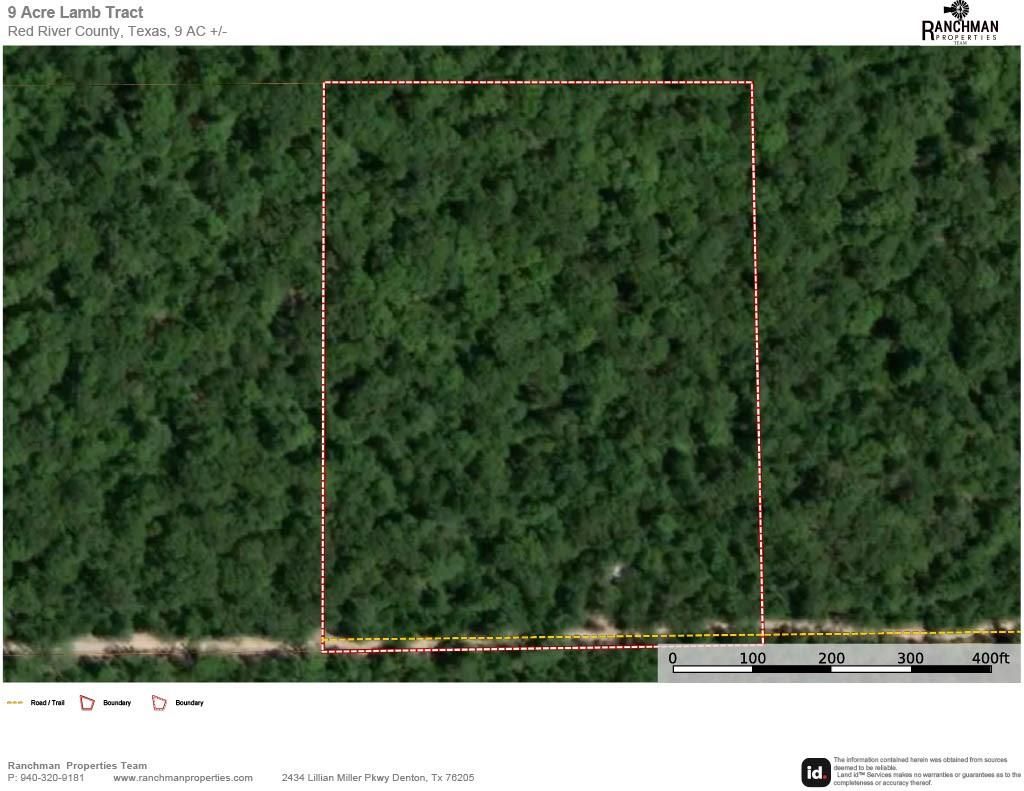Click the small white structure inside the tract
Image resolution: width=1024 pixels, height=791 pixels.
coord(617,571)
